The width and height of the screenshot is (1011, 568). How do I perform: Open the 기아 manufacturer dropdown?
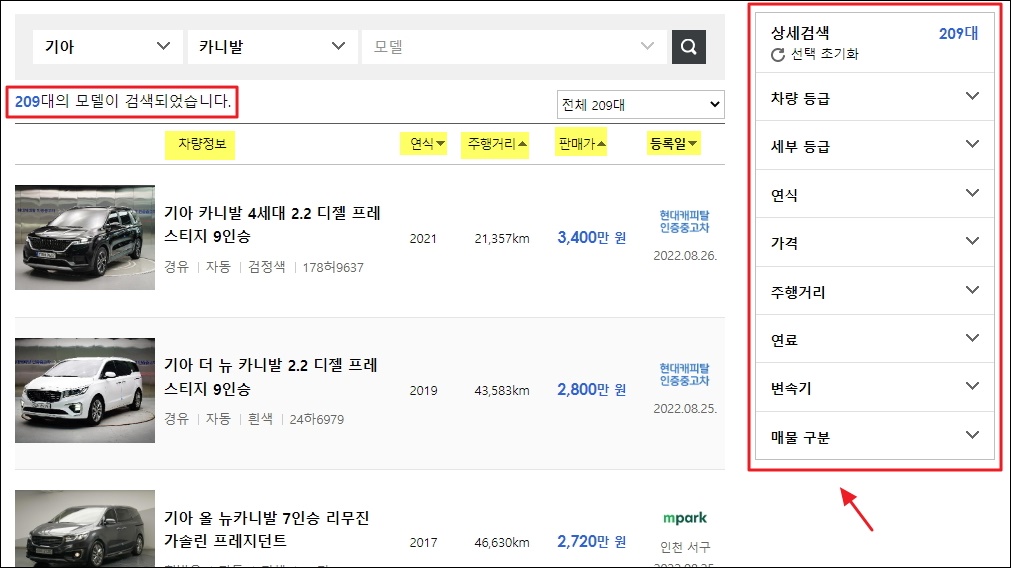click(x=108, y=46)
